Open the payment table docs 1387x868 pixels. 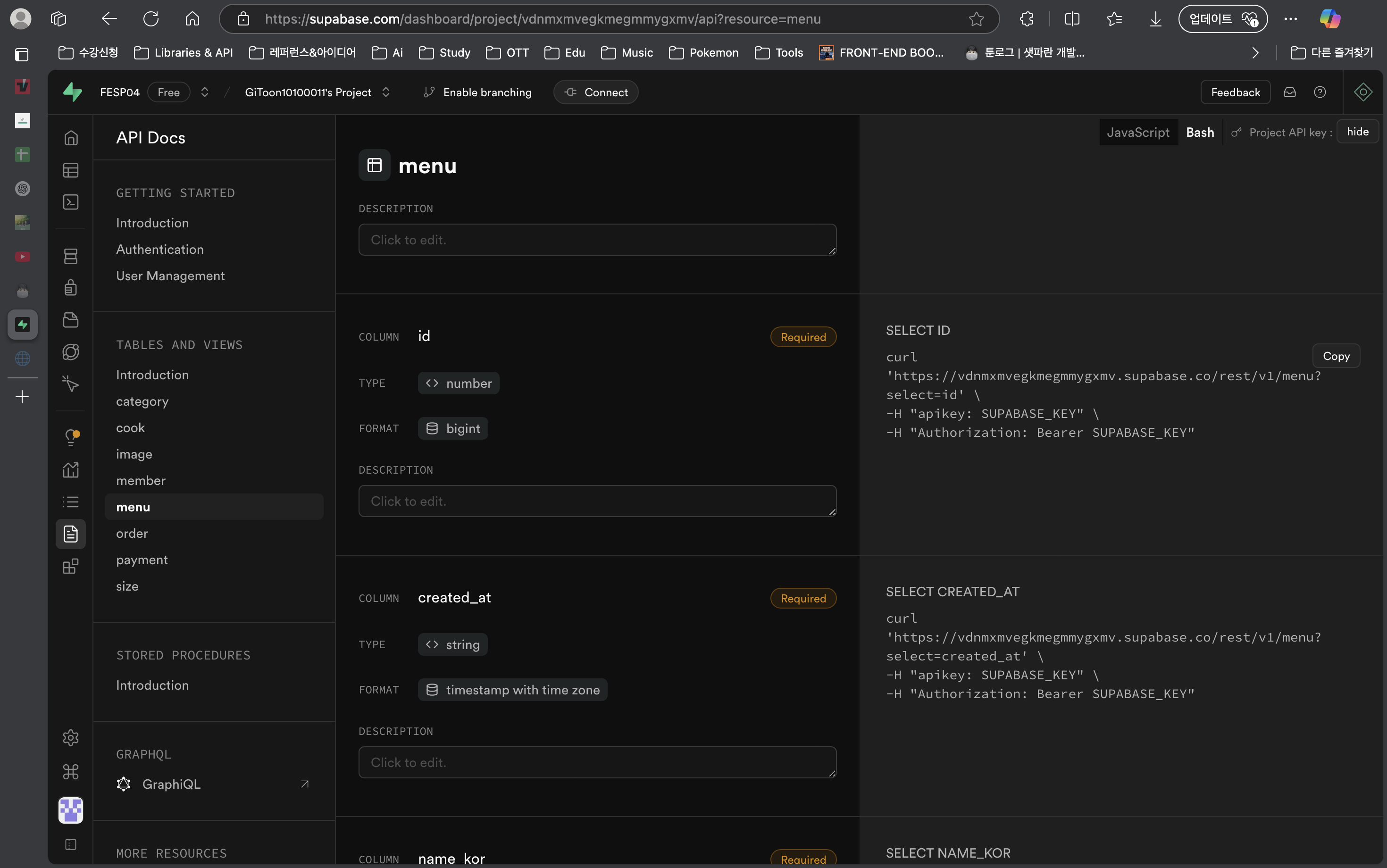click(x=142, y=560)
